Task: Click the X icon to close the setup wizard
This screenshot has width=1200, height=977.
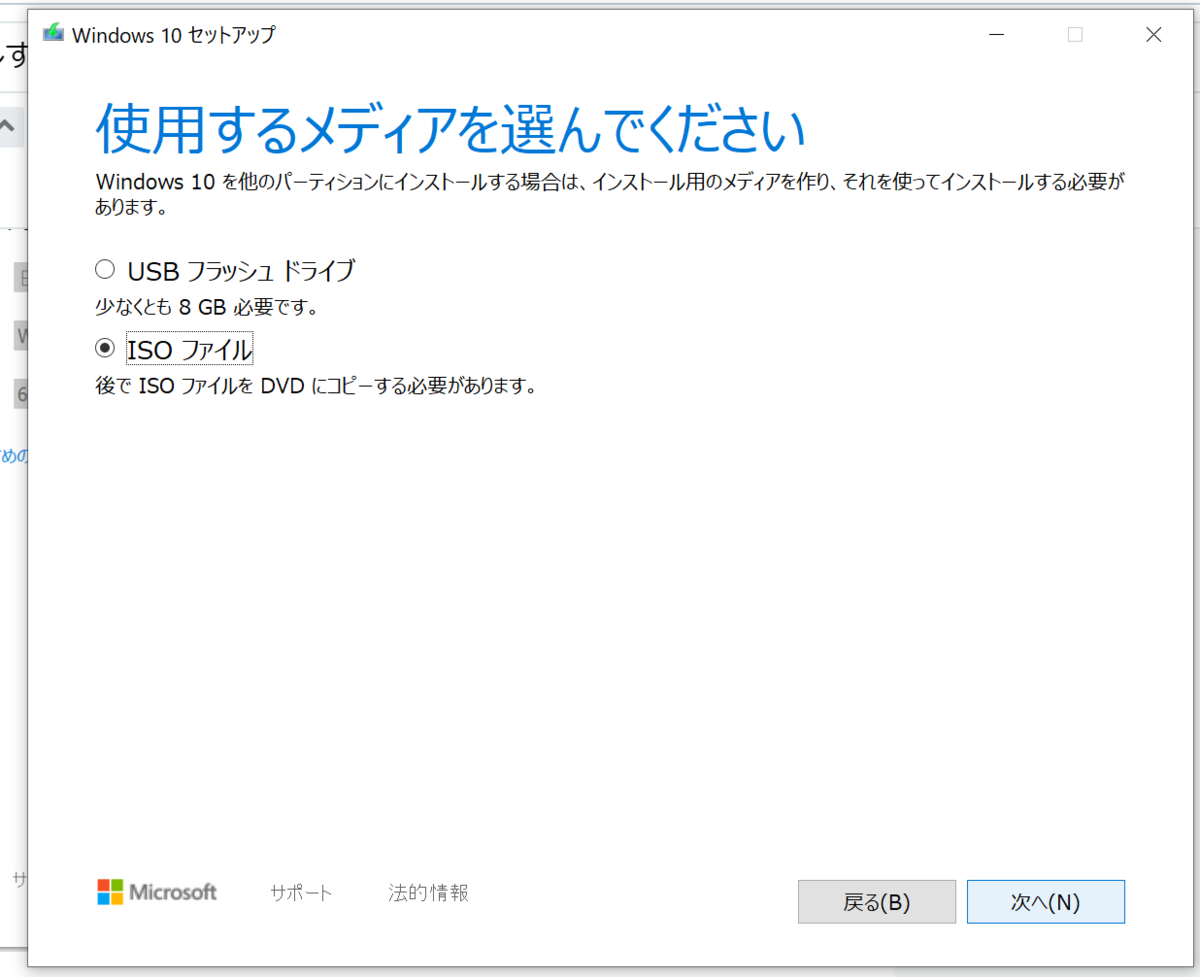Action: coord(1153,34)
